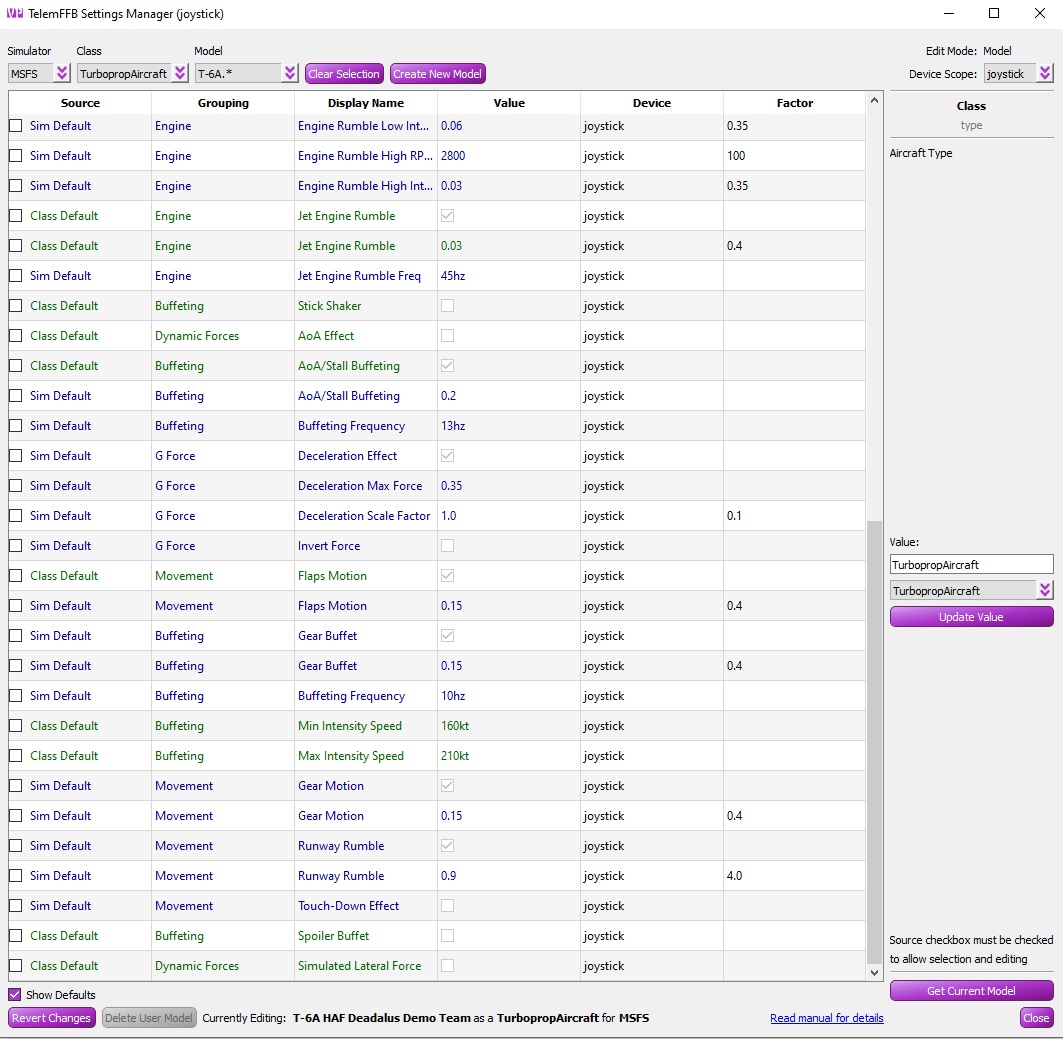The width and height of the screenshot is (1063, 1039).
Task: Check source box for Invert Force row
Action: click(16, 546)
